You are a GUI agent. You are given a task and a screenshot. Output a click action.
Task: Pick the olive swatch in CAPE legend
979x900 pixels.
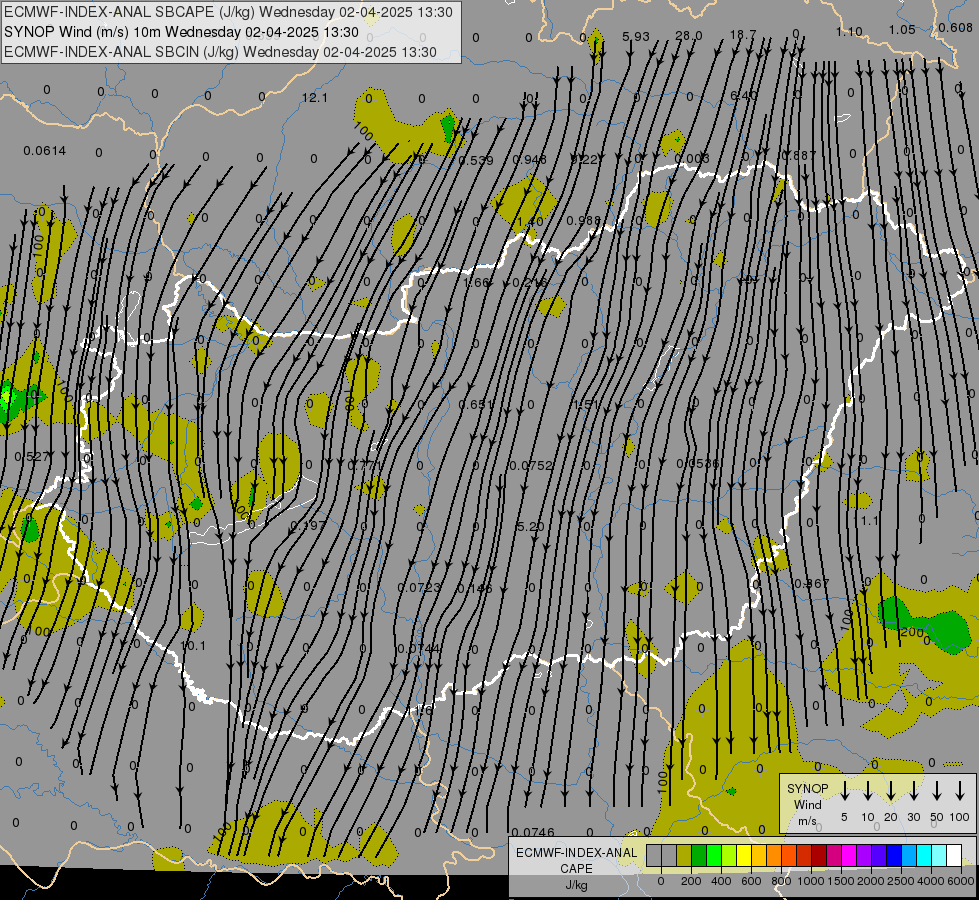(684, 855)
